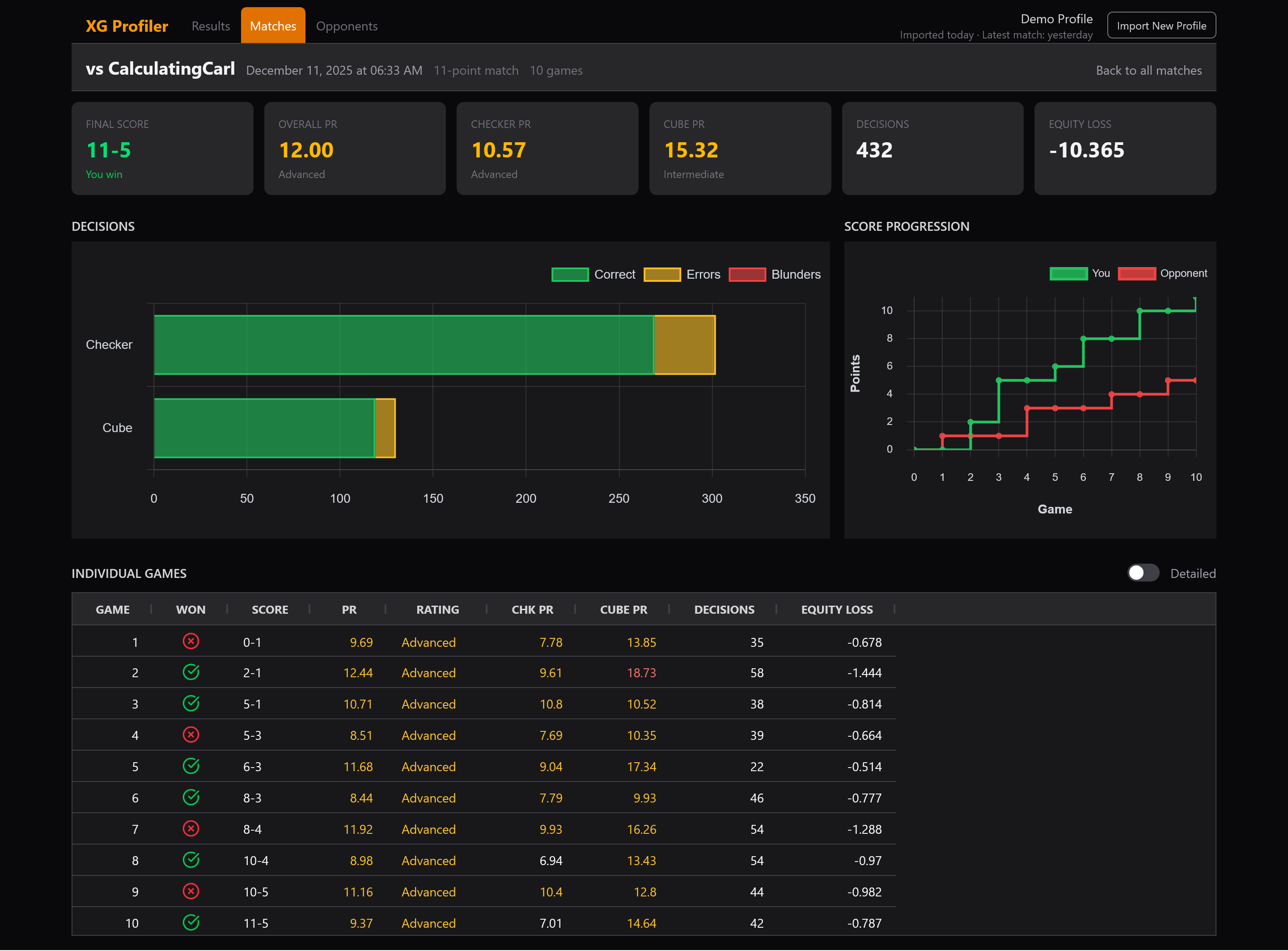Sort table by PR column header
The image size is (1288, 951).
349,610
